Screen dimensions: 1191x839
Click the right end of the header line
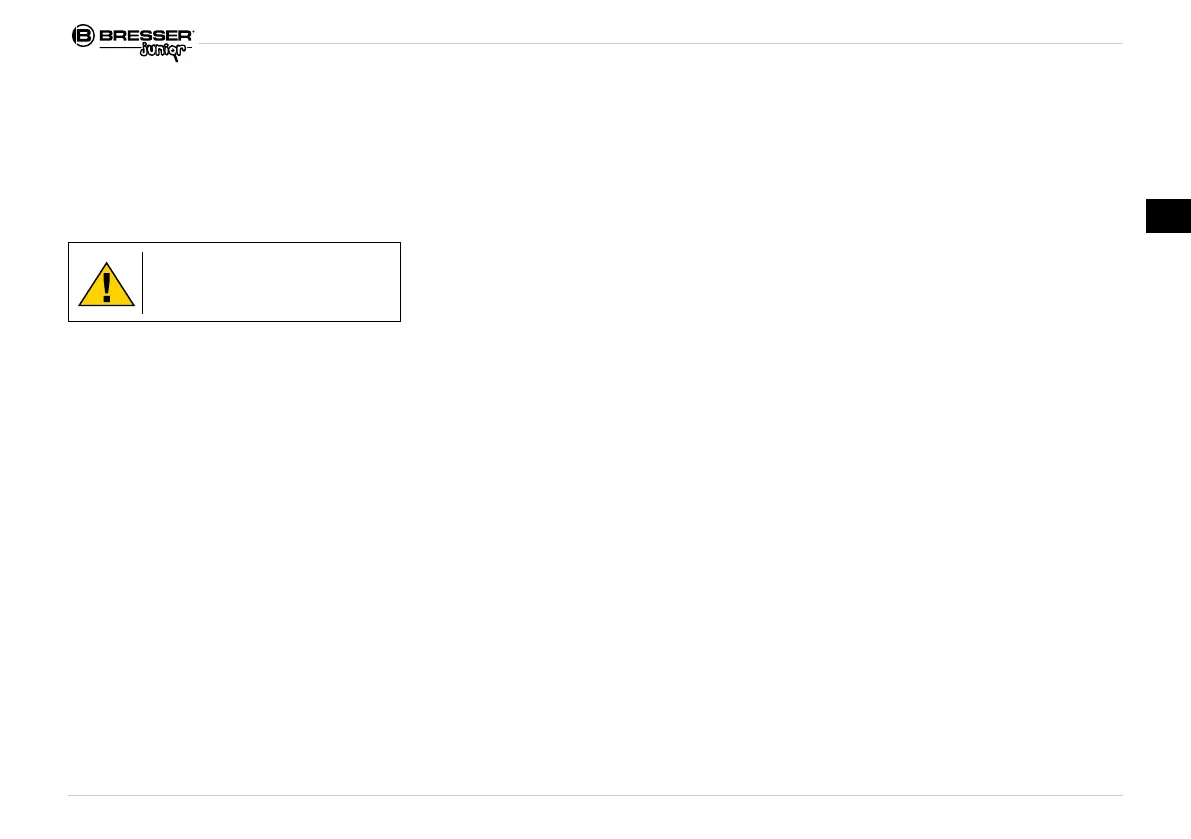point(1120,43)
